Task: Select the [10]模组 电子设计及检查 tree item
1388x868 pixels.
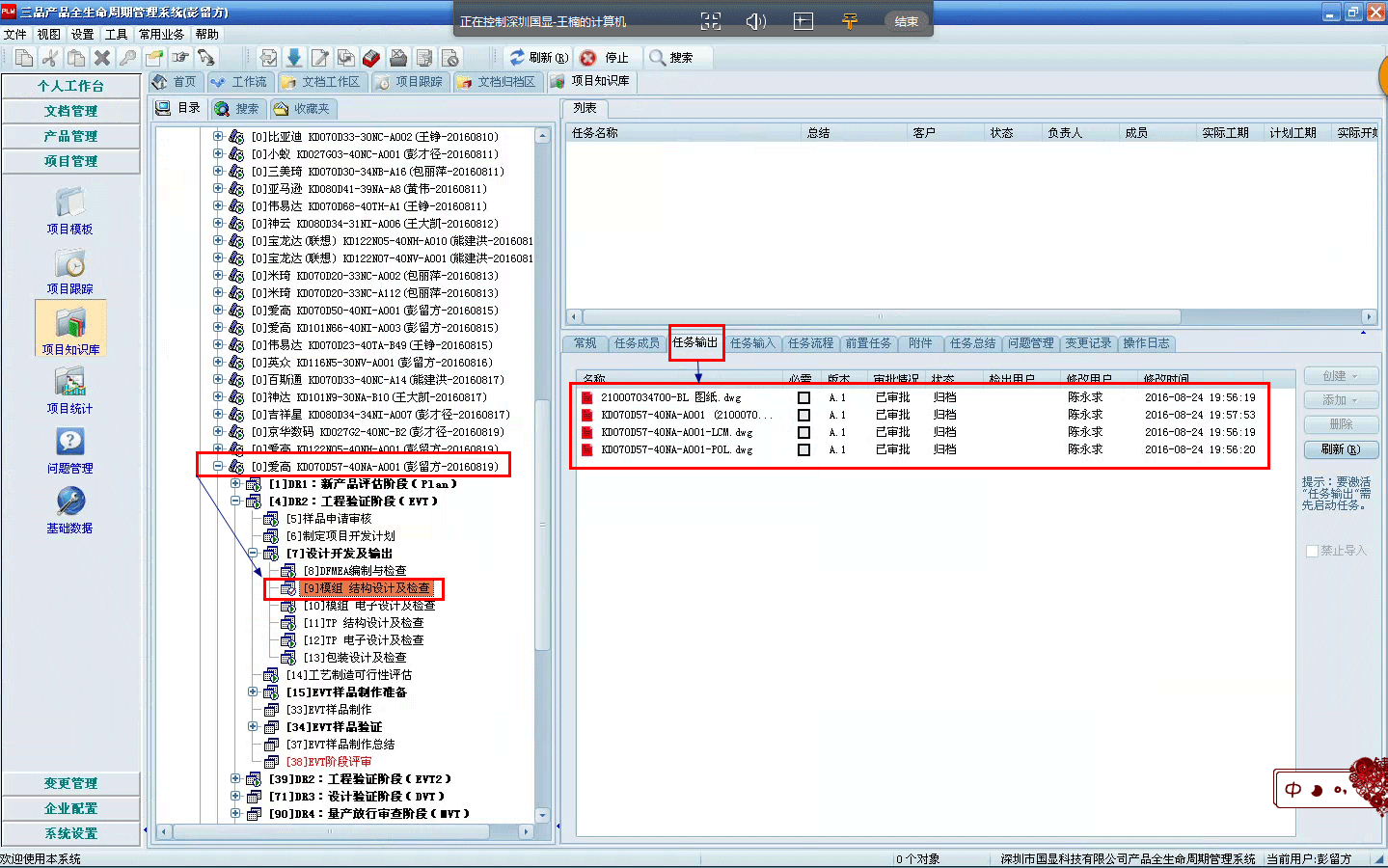Action: coord(369,606)
